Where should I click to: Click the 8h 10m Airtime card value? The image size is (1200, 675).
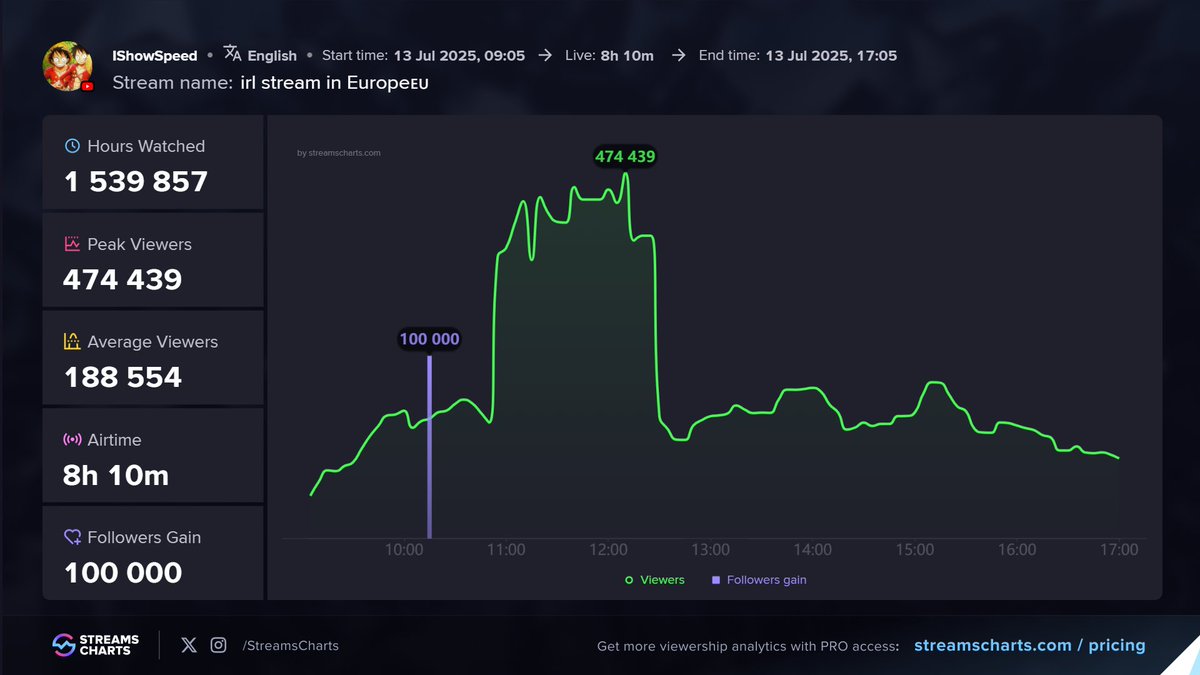[116, 475]
